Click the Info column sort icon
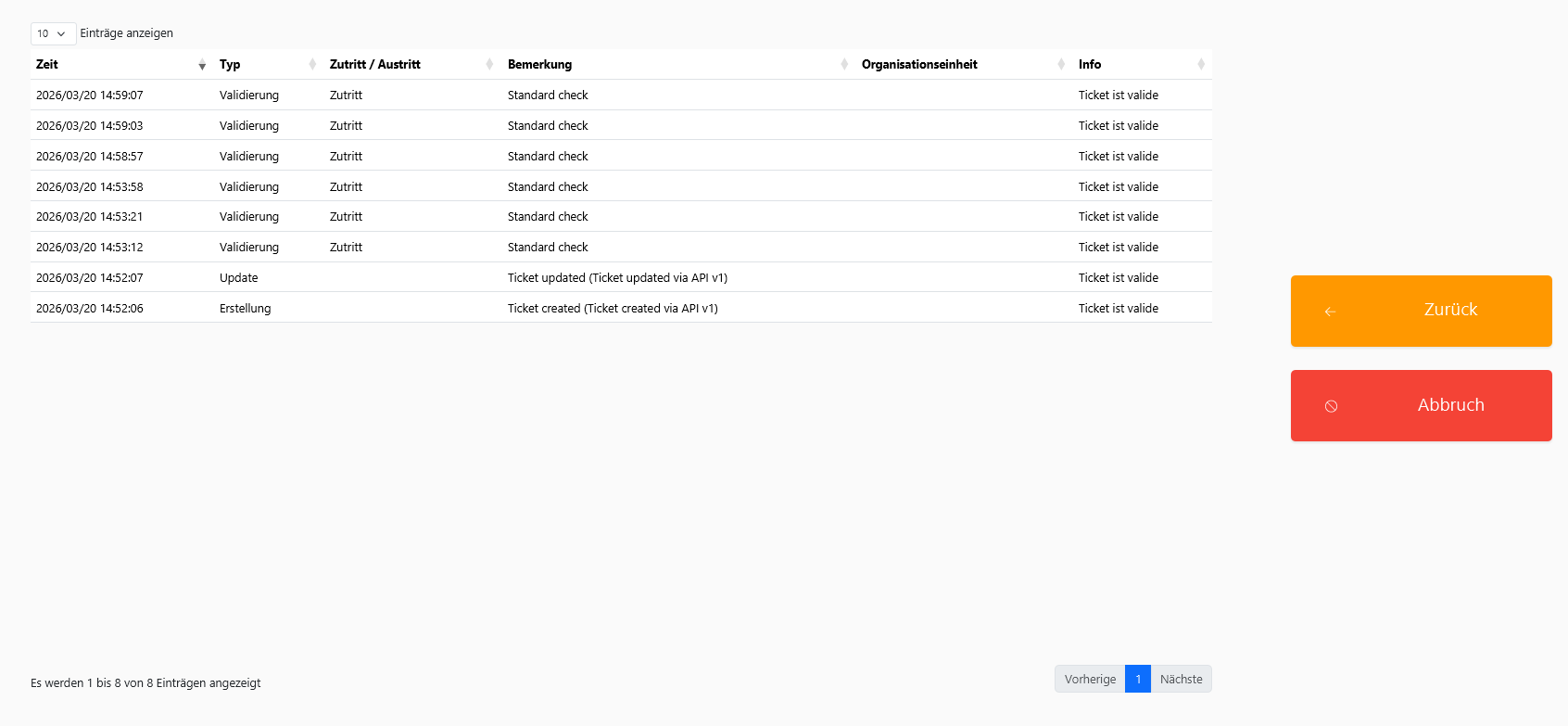 click(x=1201, y=65)
